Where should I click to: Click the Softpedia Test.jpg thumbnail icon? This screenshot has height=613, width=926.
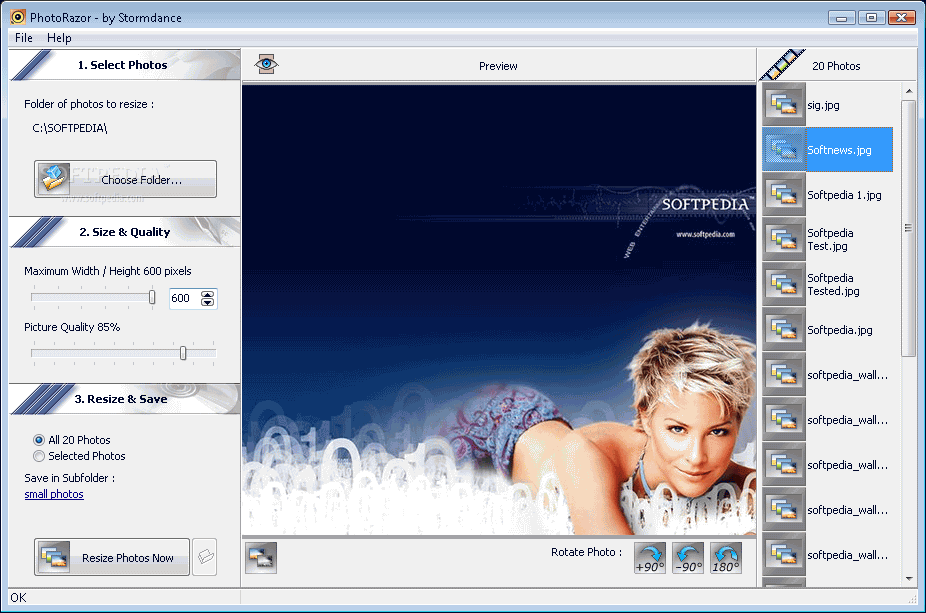pyautogui.click(x=784, y=239)
